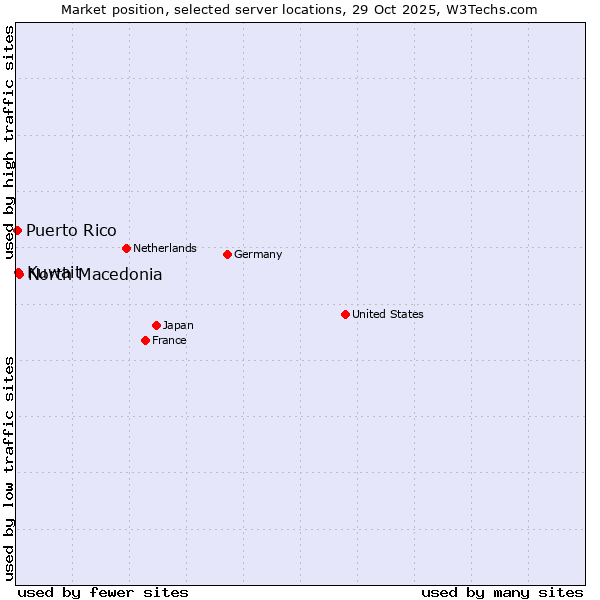Select the Netherlands red marker

pyautogui.click(x=126, y=248)
